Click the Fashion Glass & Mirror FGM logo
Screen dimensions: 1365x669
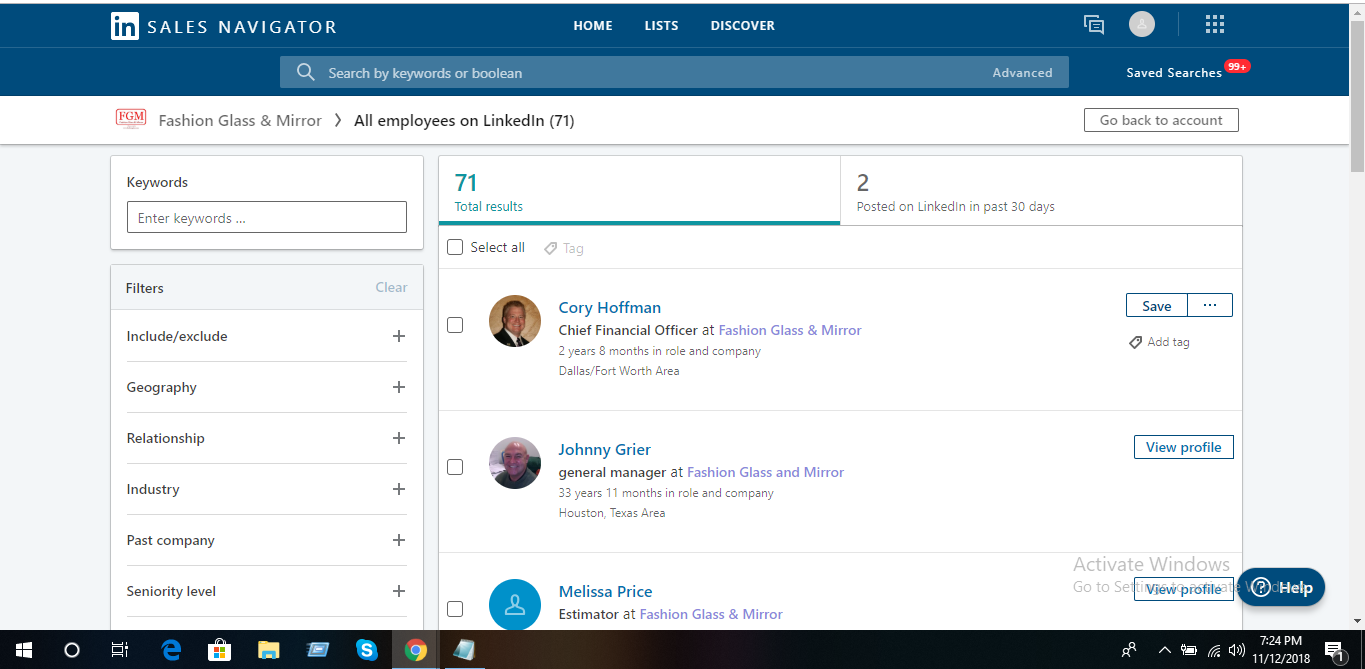pos(131,120)
